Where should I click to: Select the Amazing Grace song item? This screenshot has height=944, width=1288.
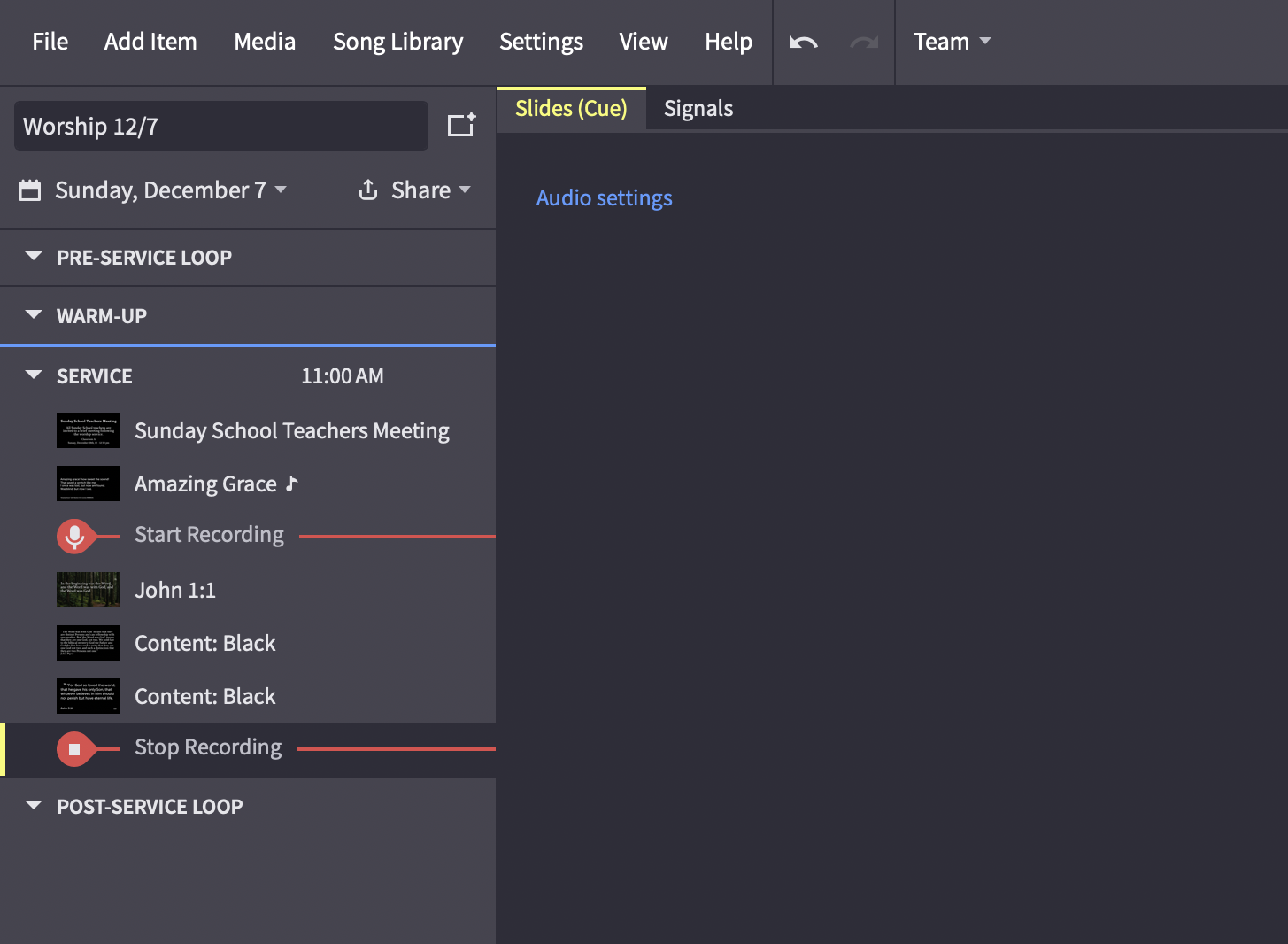pos(205,484)
